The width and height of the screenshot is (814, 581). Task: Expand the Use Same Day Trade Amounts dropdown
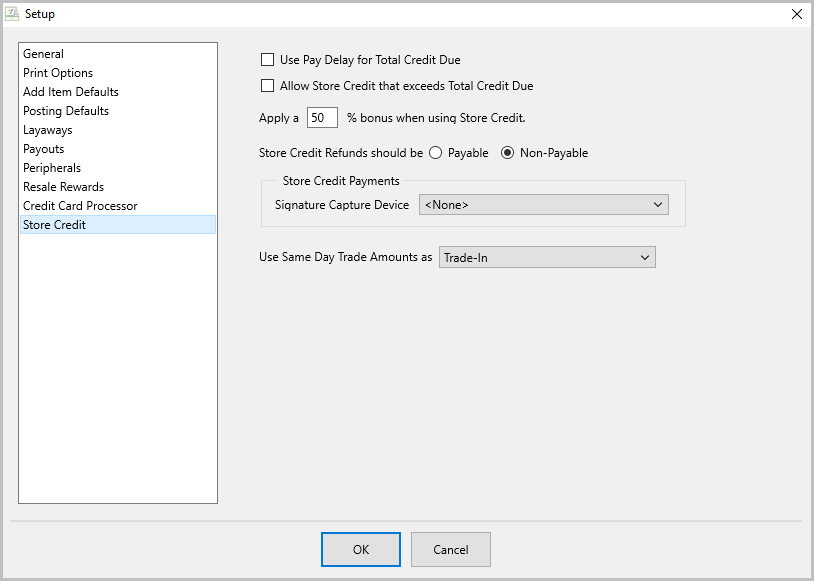(x=547, y=258)
